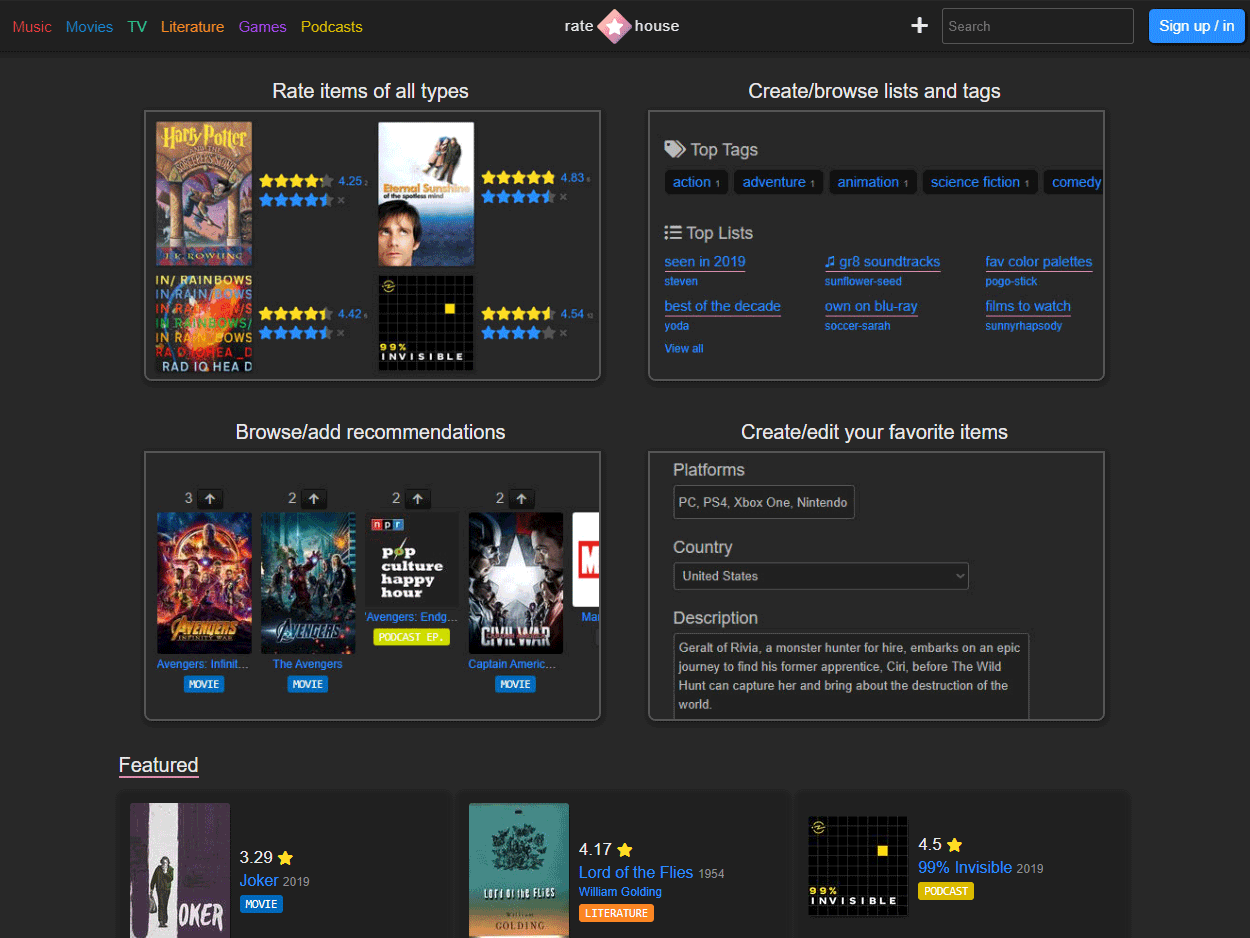1250x938 pixels.
Task: Open the best of the decade list
Action: pos(722,306)
